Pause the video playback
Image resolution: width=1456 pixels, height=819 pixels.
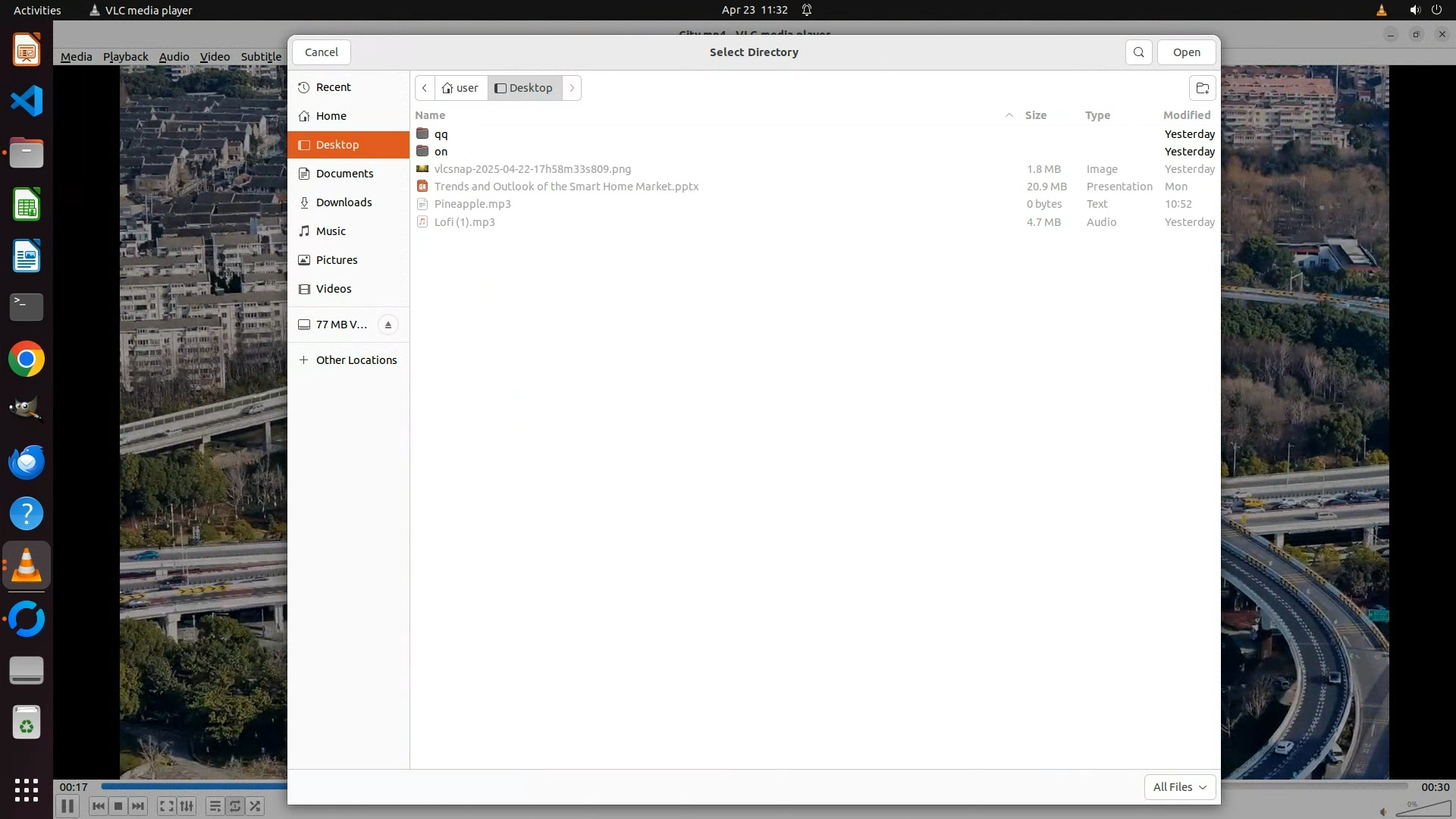click(x=67, y=806)
